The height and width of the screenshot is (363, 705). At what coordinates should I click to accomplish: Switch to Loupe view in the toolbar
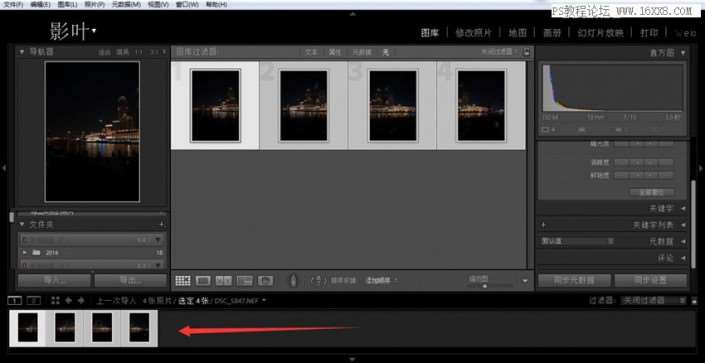point(203,281)
